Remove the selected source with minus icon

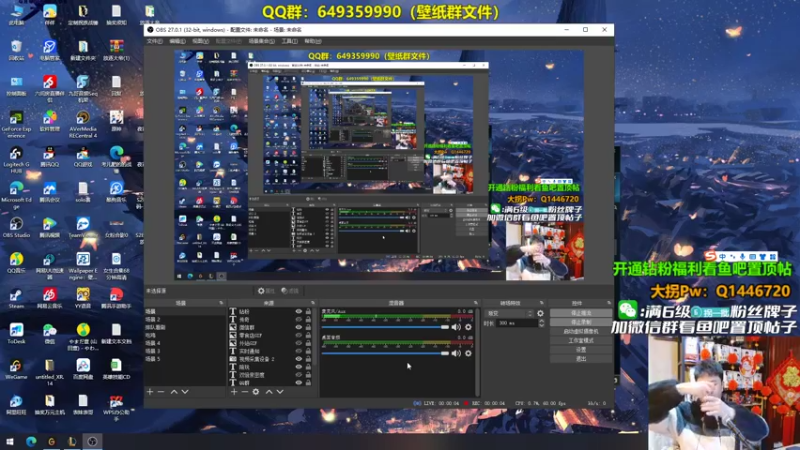pos(245,392)
